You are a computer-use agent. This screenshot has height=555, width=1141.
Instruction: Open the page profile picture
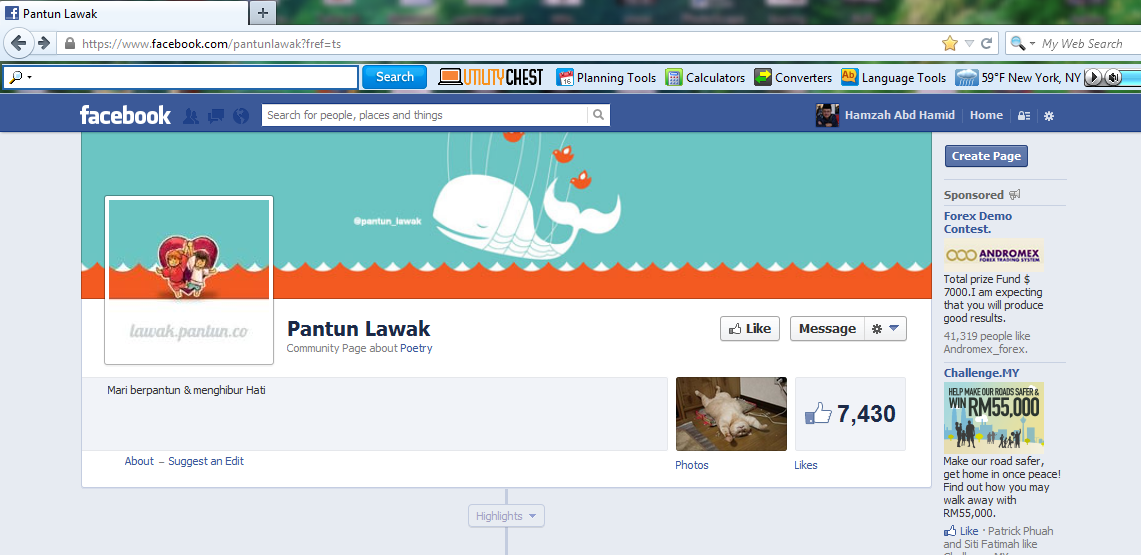tap(189, 280)
